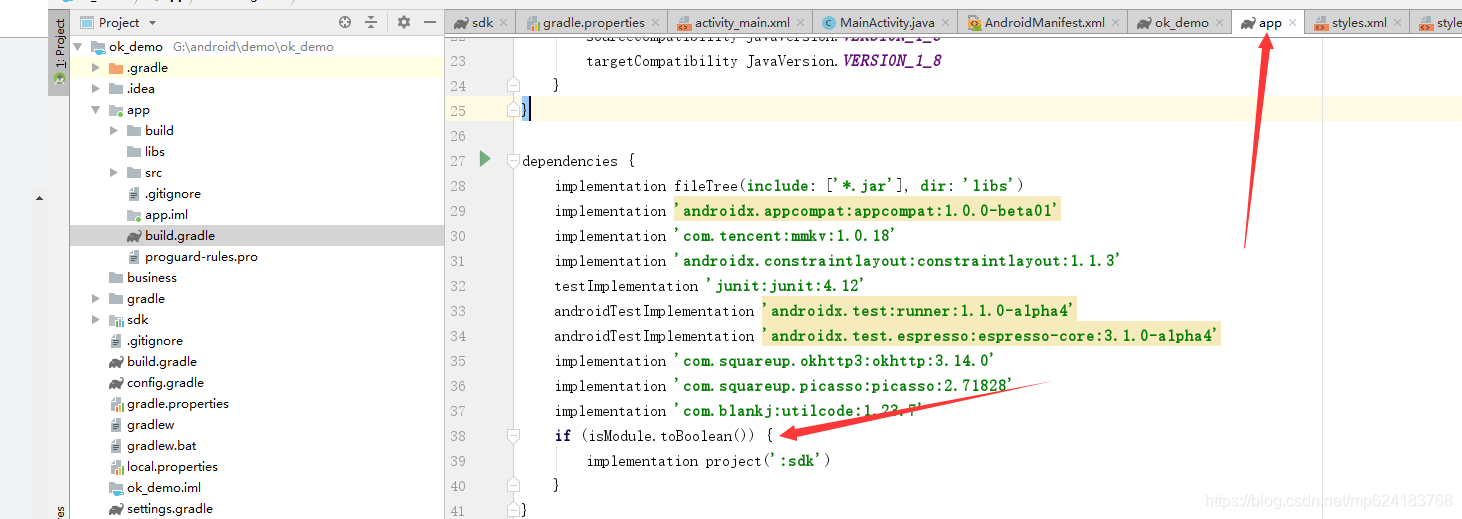The image size is (1462, 519).
Task: Open config.gradle from the project tree
Action: [x=156, y=383]
